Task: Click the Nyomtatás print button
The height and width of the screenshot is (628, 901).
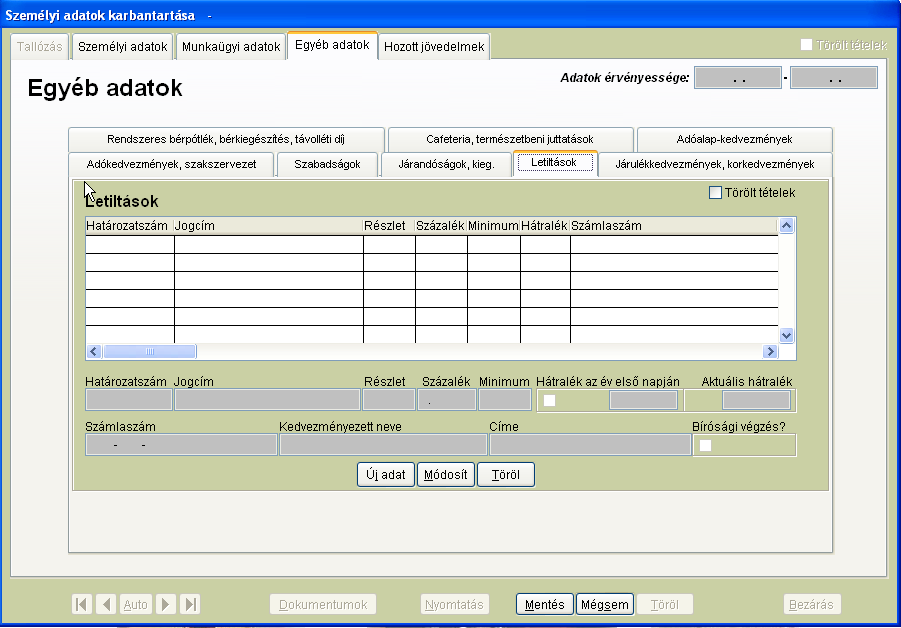Action: point(454,604)
